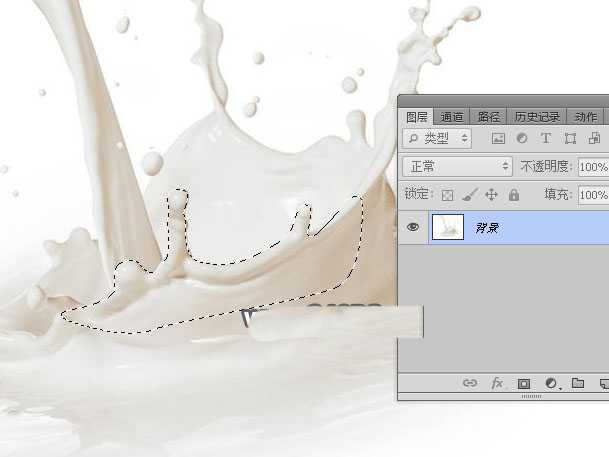Open the fx layer style menu
Screen dimensions: 609x457
tap(497, 383)
